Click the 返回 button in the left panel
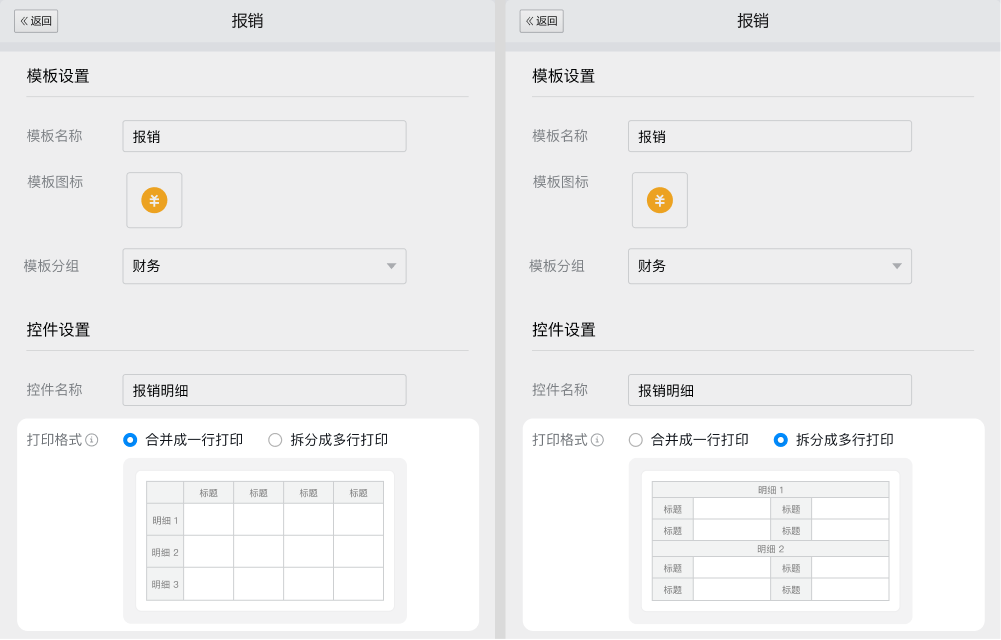This screenshot has width=1001, height=640. pos(36,21)
